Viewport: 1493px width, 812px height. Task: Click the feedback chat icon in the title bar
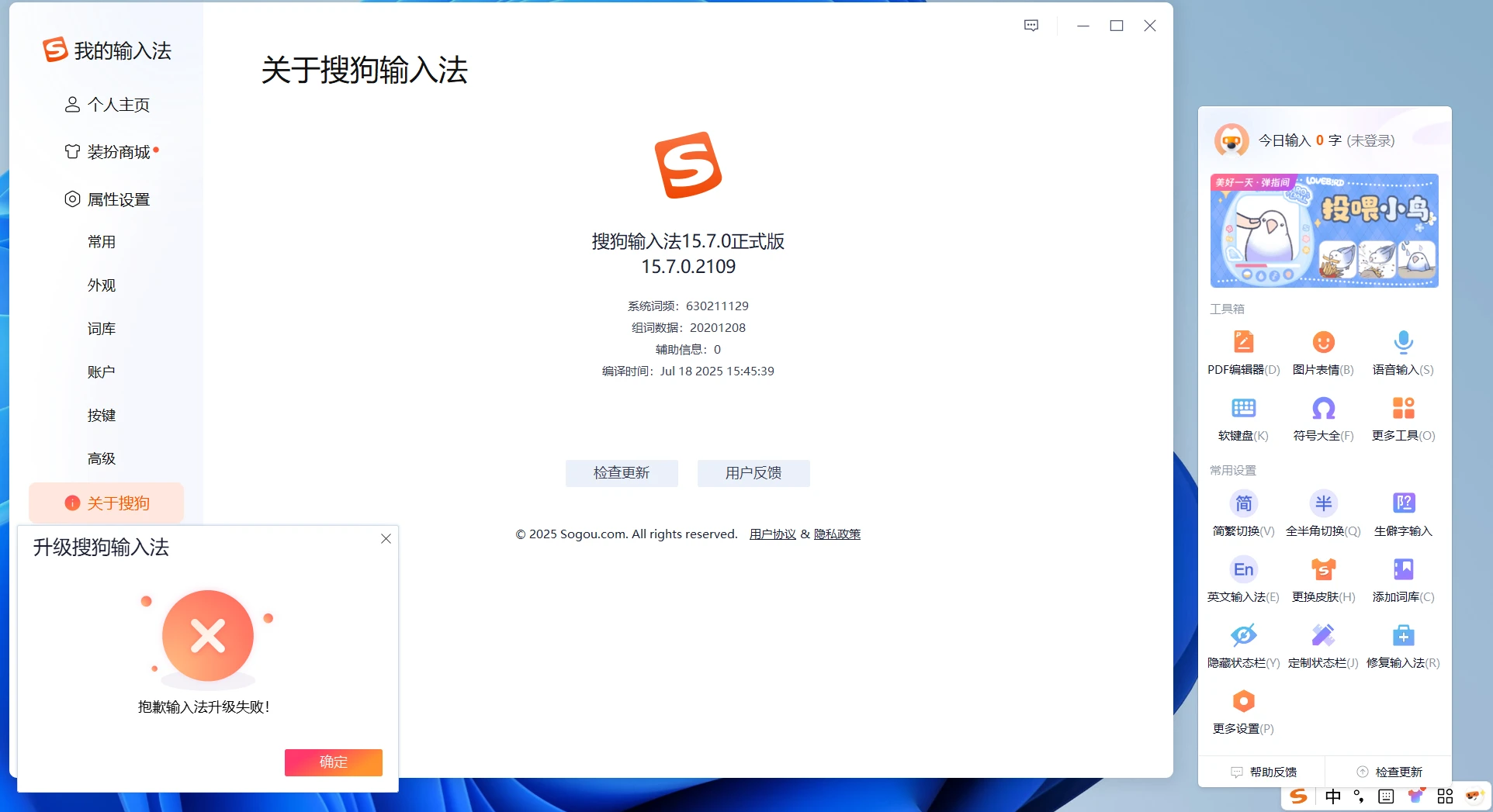click(x=1031, y=26)
